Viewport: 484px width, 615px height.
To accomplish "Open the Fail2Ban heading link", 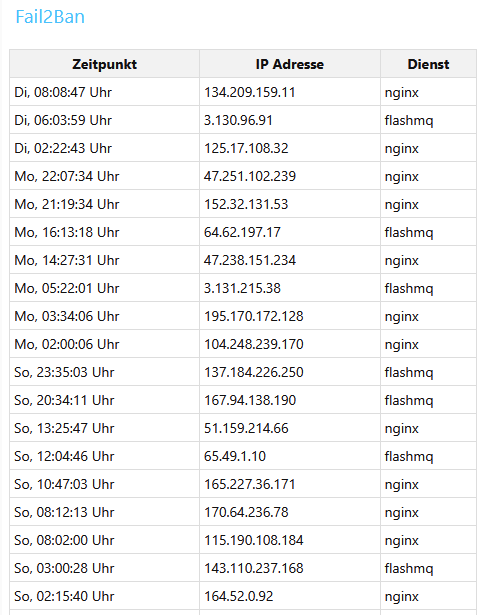I will click(x=50, y=16).
